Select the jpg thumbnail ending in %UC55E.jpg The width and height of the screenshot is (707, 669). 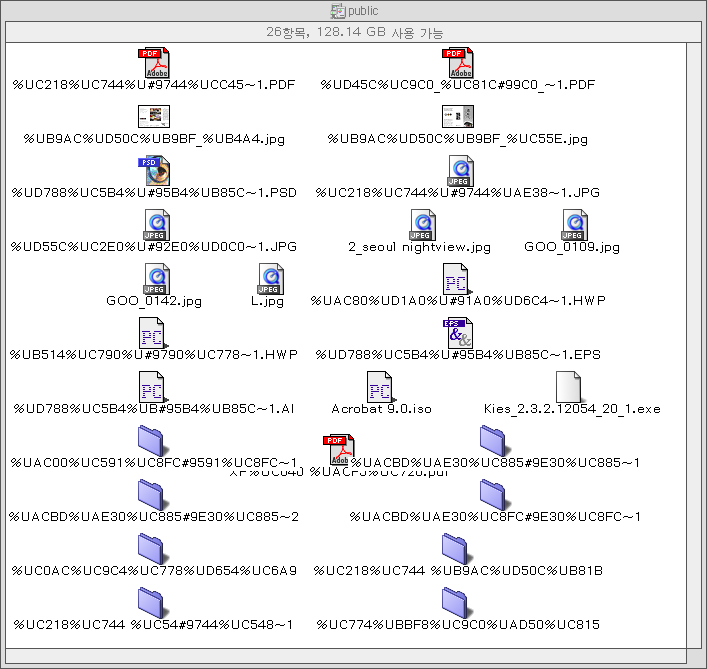[x=457, y=117]
